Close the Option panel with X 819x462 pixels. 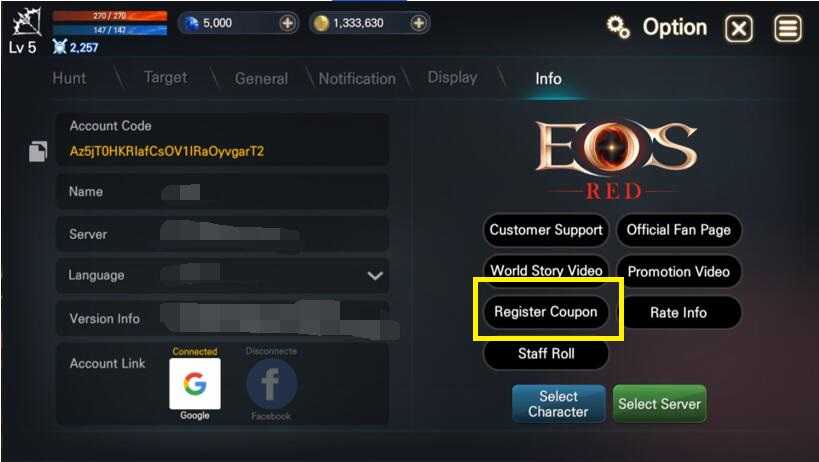pos(739,28)
